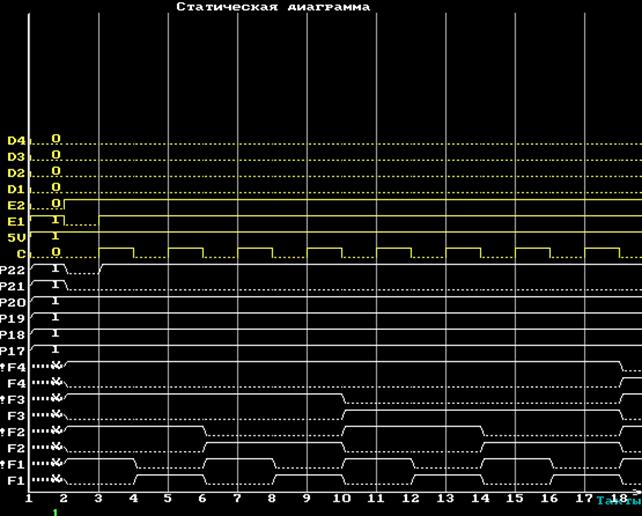Click tick number 10 on time axis
Image resolution: width=642 pixels, height=516 pixels.
point(341,498)
